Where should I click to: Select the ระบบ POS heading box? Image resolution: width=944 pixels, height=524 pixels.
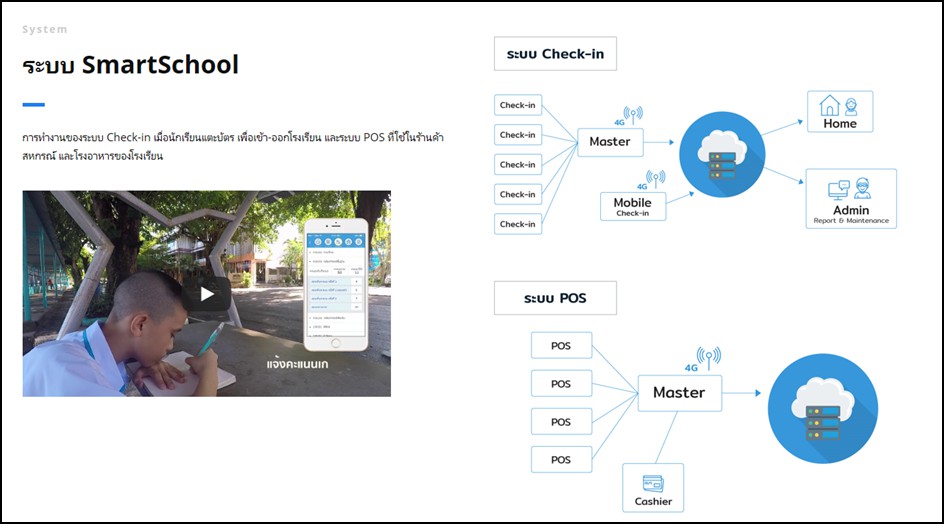(x=555, y=298)
